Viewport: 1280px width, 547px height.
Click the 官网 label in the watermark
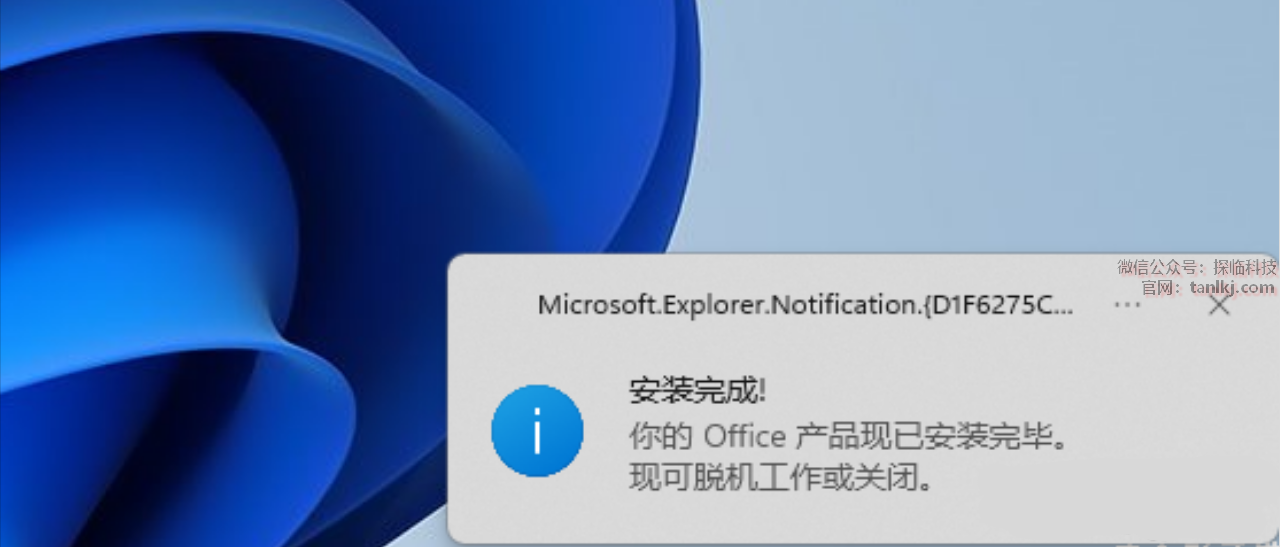coord(1155,288)
